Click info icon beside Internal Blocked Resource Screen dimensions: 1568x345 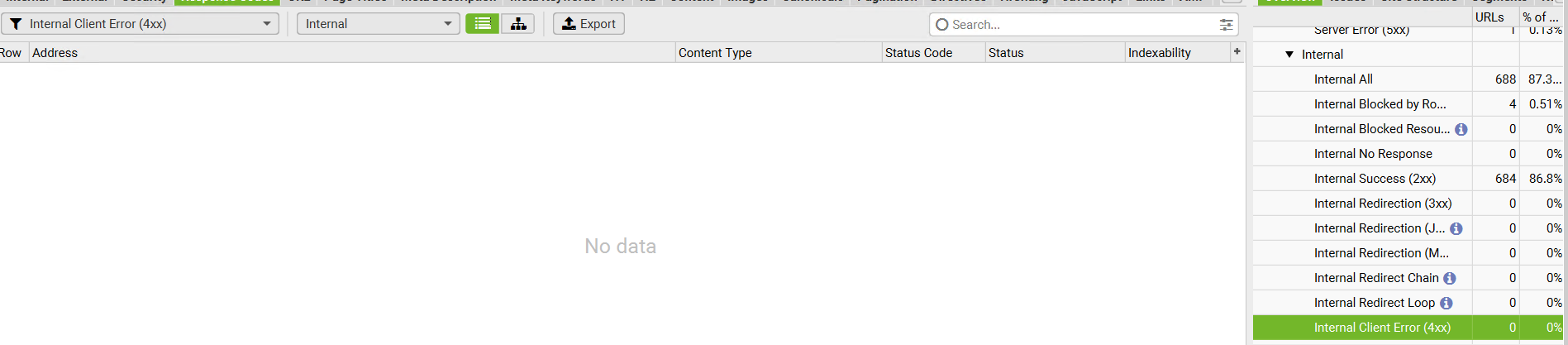click(1461, 129)
